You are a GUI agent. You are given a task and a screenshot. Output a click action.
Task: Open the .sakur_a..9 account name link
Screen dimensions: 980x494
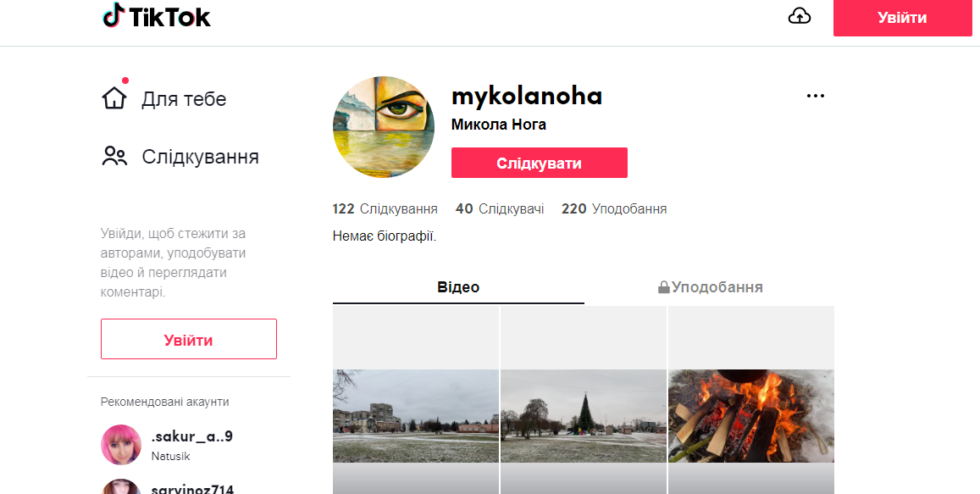192,436
